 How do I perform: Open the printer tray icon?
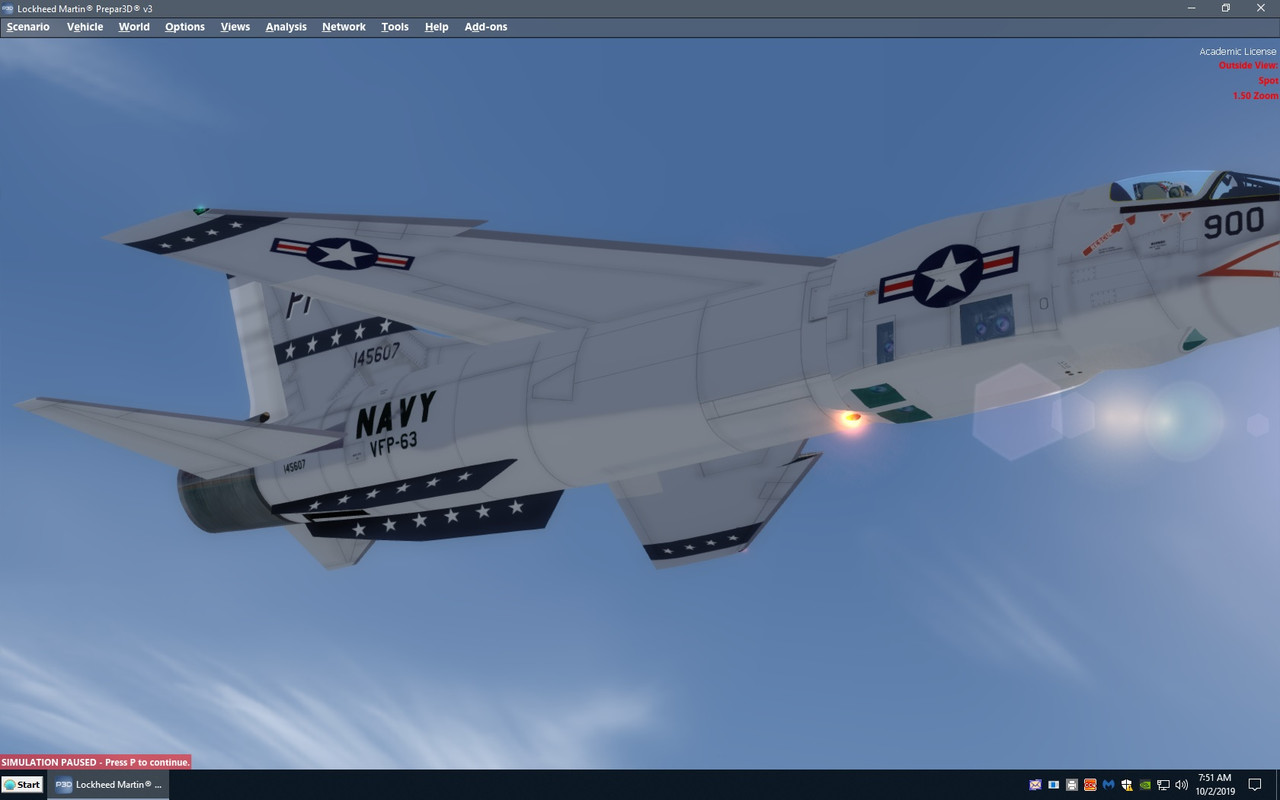pyautogui.click(x=1071, y=785)
